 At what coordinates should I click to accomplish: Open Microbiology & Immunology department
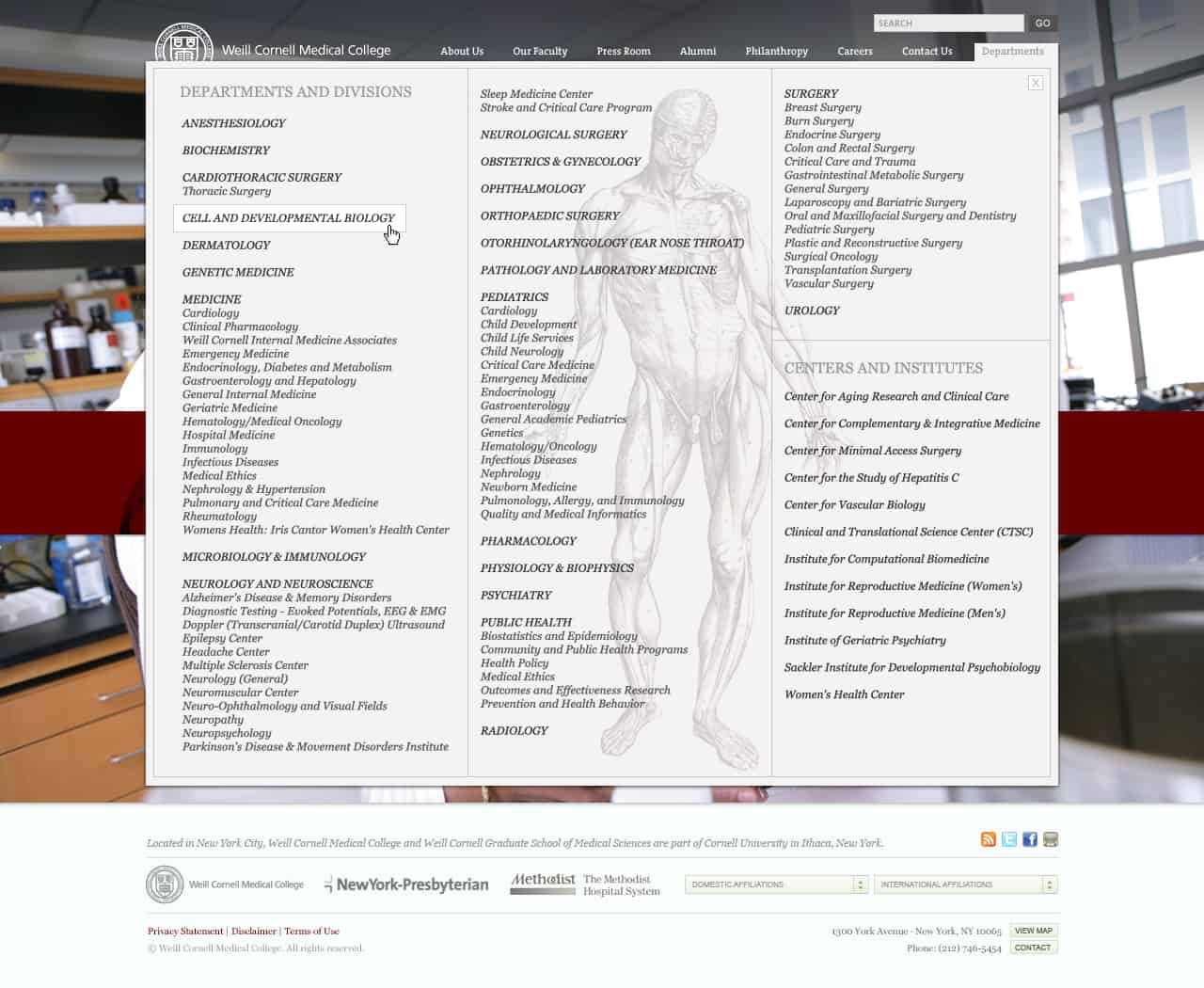click(x=274, y=557)
